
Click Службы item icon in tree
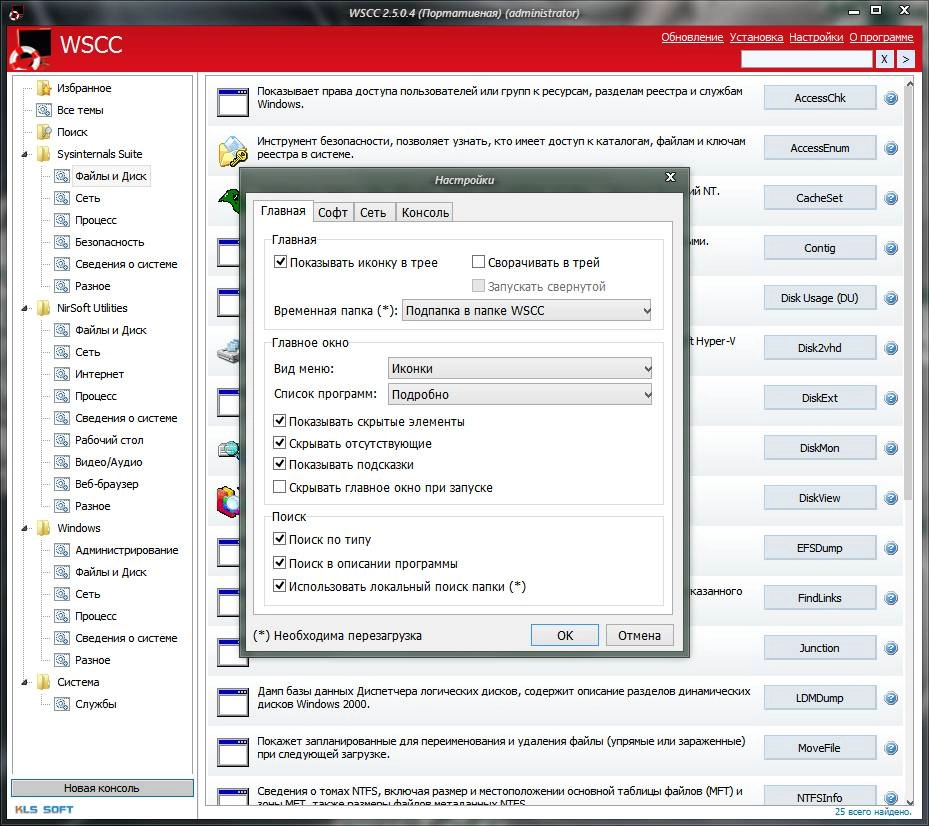[x=62, y=704]
